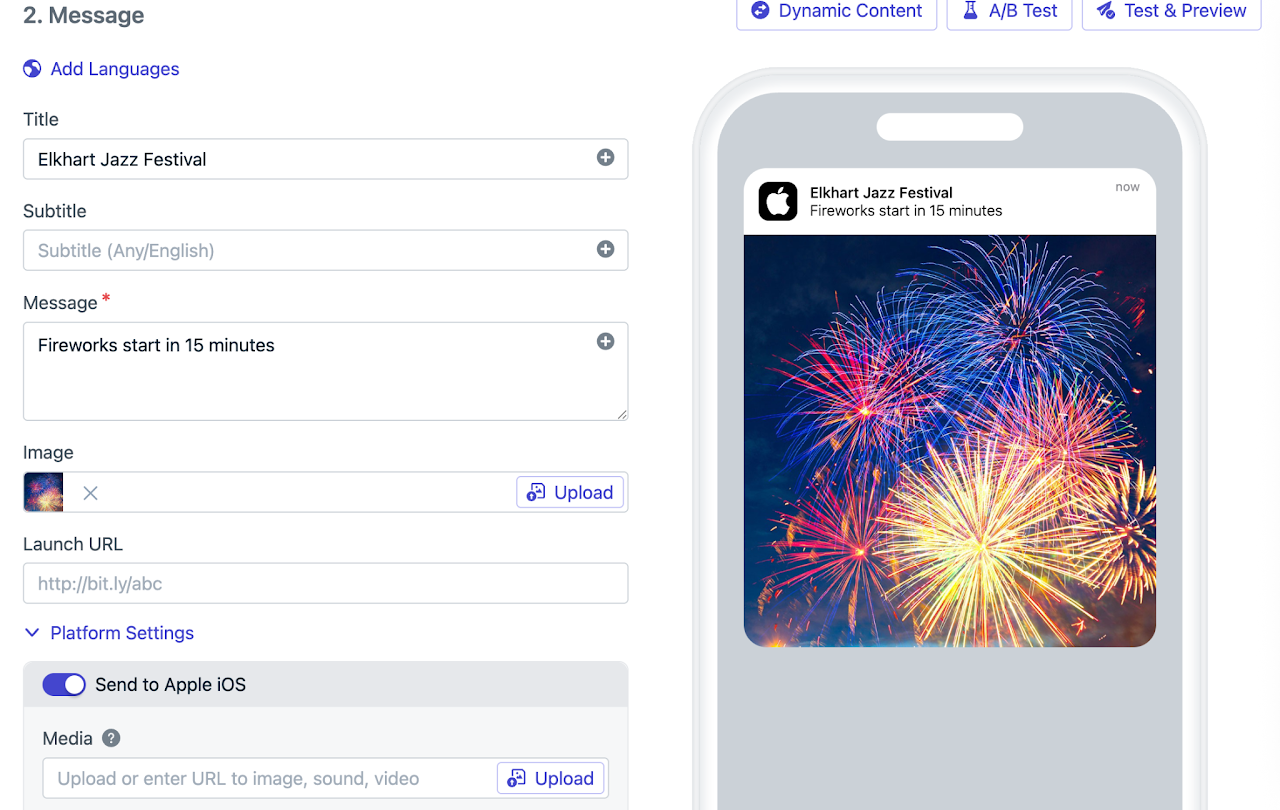Click the plus icon in Subtitle field
This screenshot has width=1280, height=810.
coord(605,250)
